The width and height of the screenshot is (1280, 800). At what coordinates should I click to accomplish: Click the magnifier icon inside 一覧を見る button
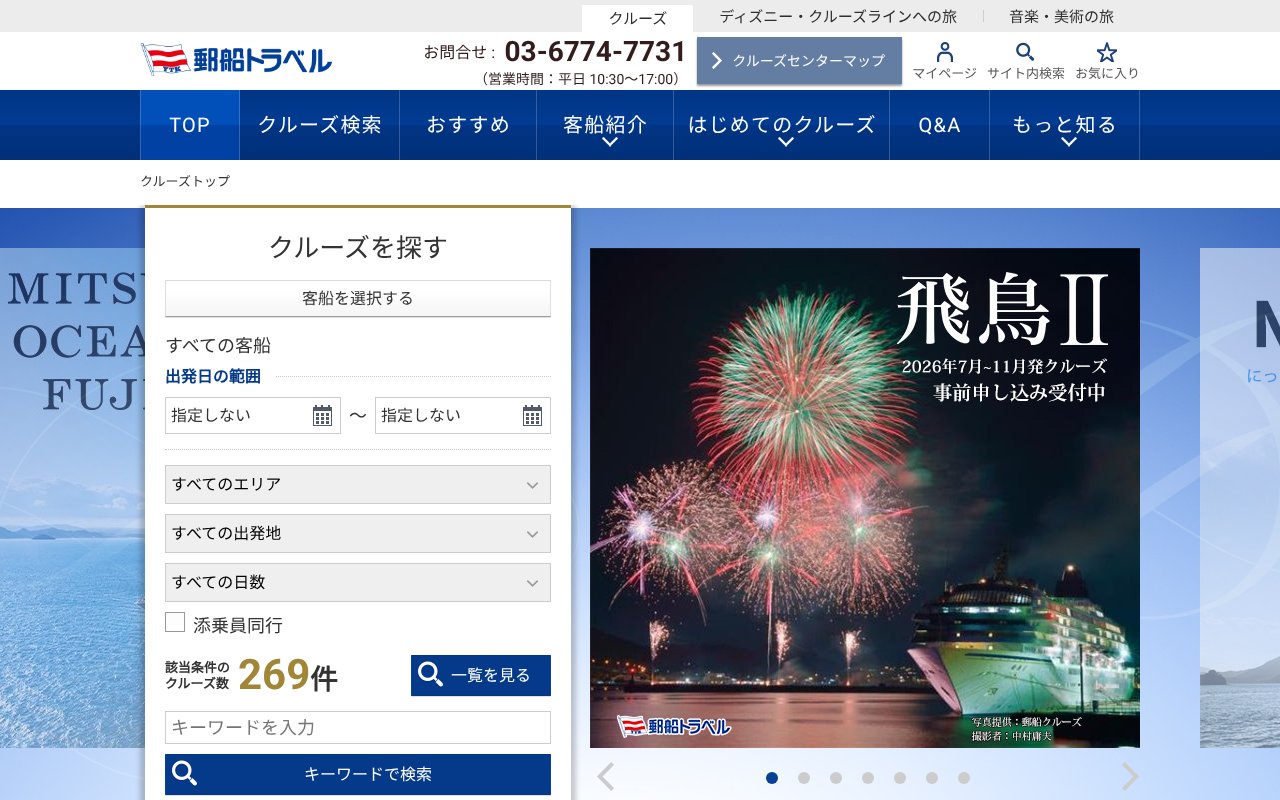[431, 675]
